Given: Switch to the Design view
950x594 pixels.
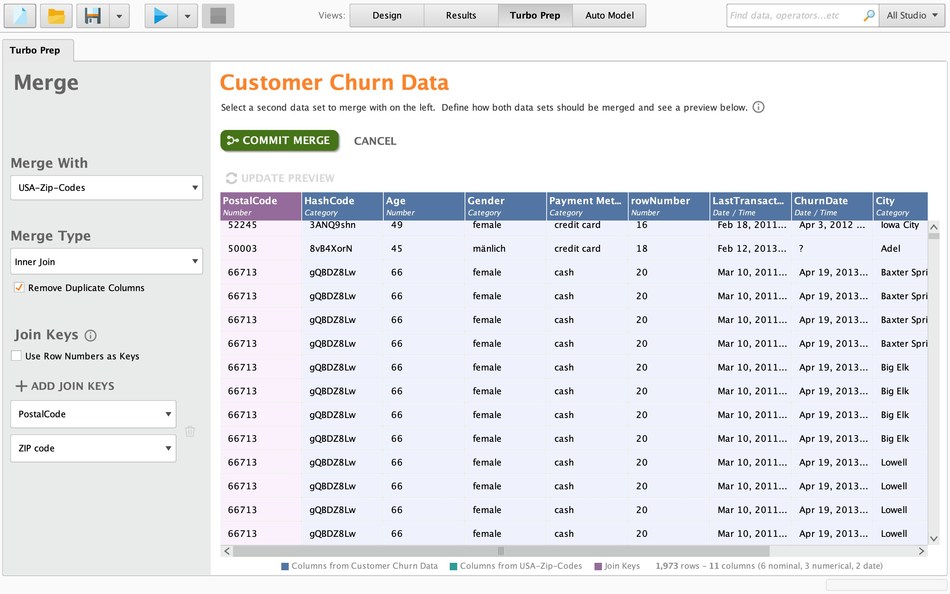Looking at the screenshot, I should tap(386, 16).
